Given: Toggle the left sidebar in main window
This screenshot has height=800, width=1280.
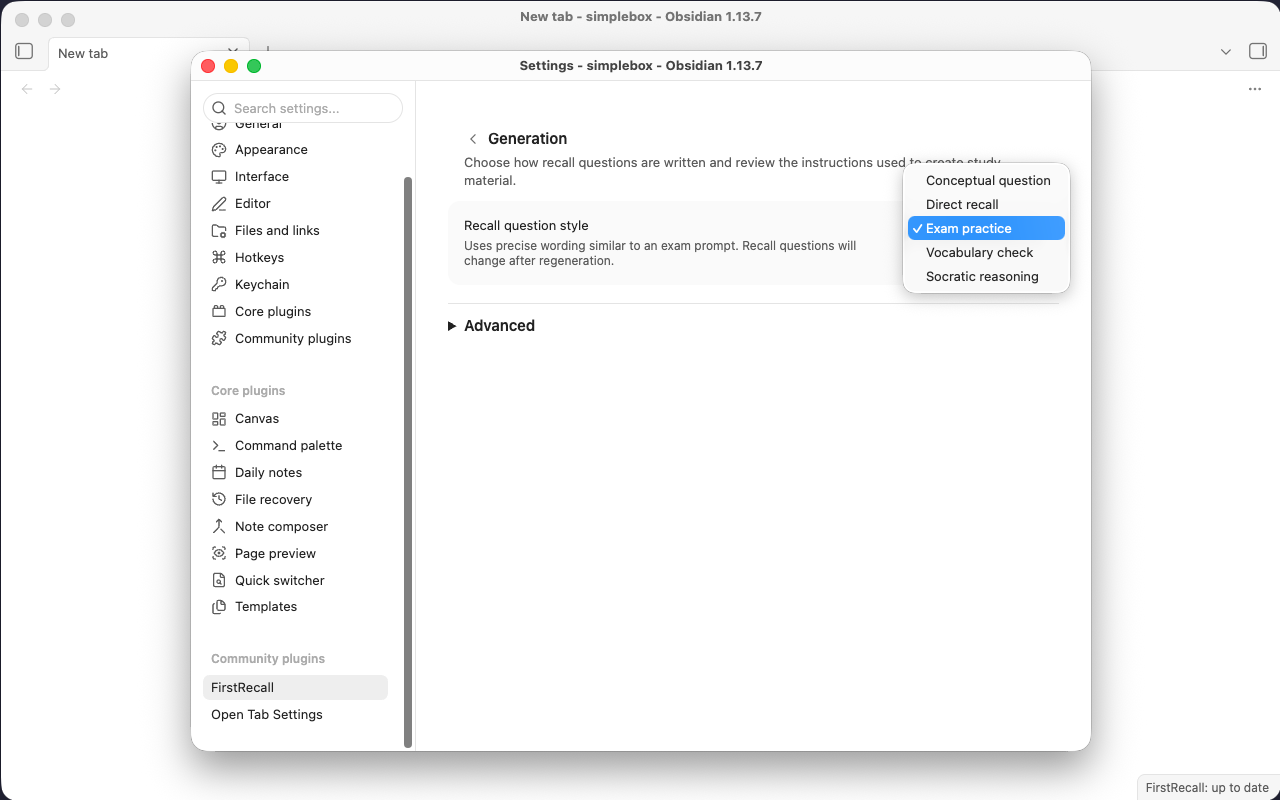Looking at the screenshot, I should point(25,51).
